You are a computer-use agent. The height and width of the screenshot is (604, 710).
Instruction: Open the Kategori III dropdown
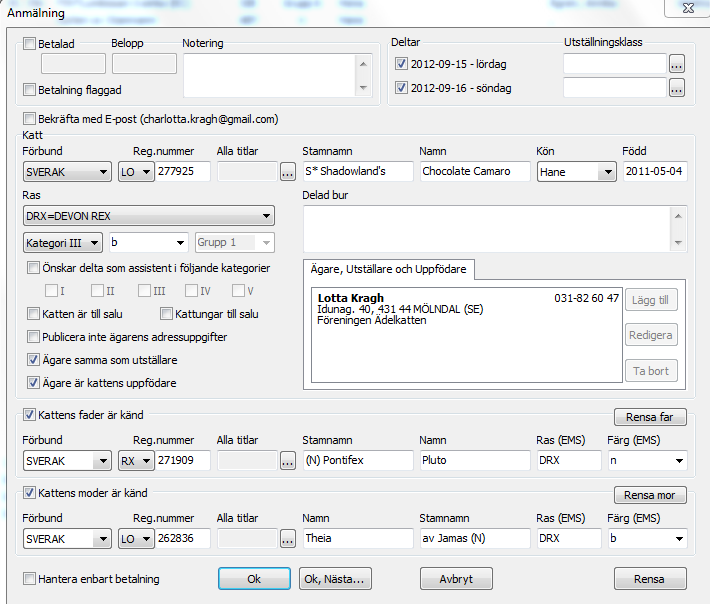tap(62, 243)
